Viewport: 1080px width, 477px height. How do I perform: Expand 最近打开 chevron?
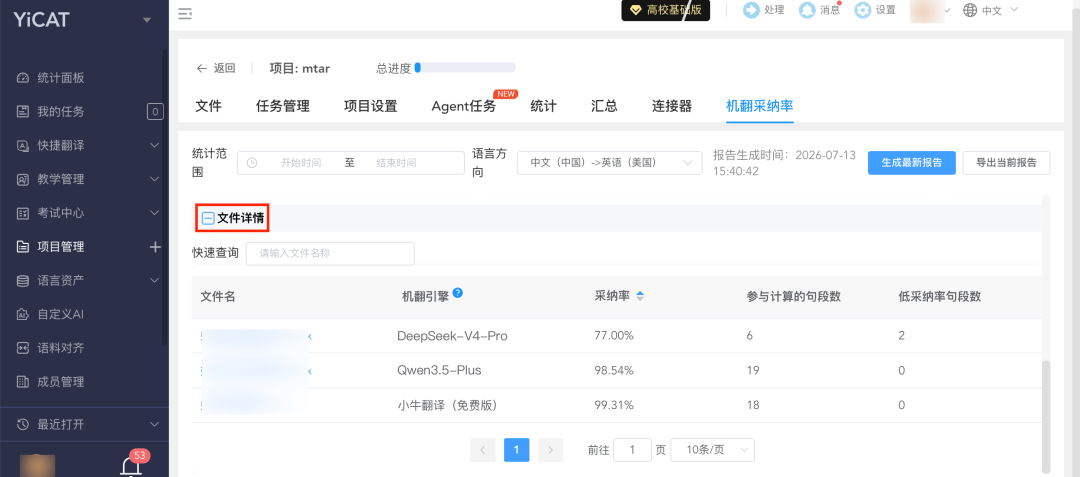tap(154, 424)
